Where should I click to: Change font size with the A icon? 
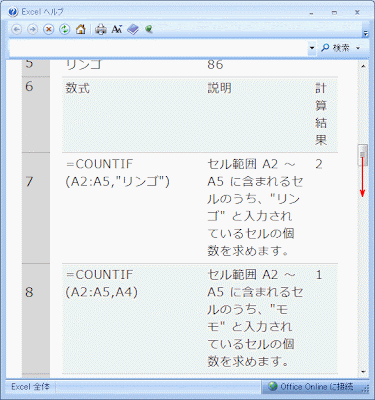point(116,30)
